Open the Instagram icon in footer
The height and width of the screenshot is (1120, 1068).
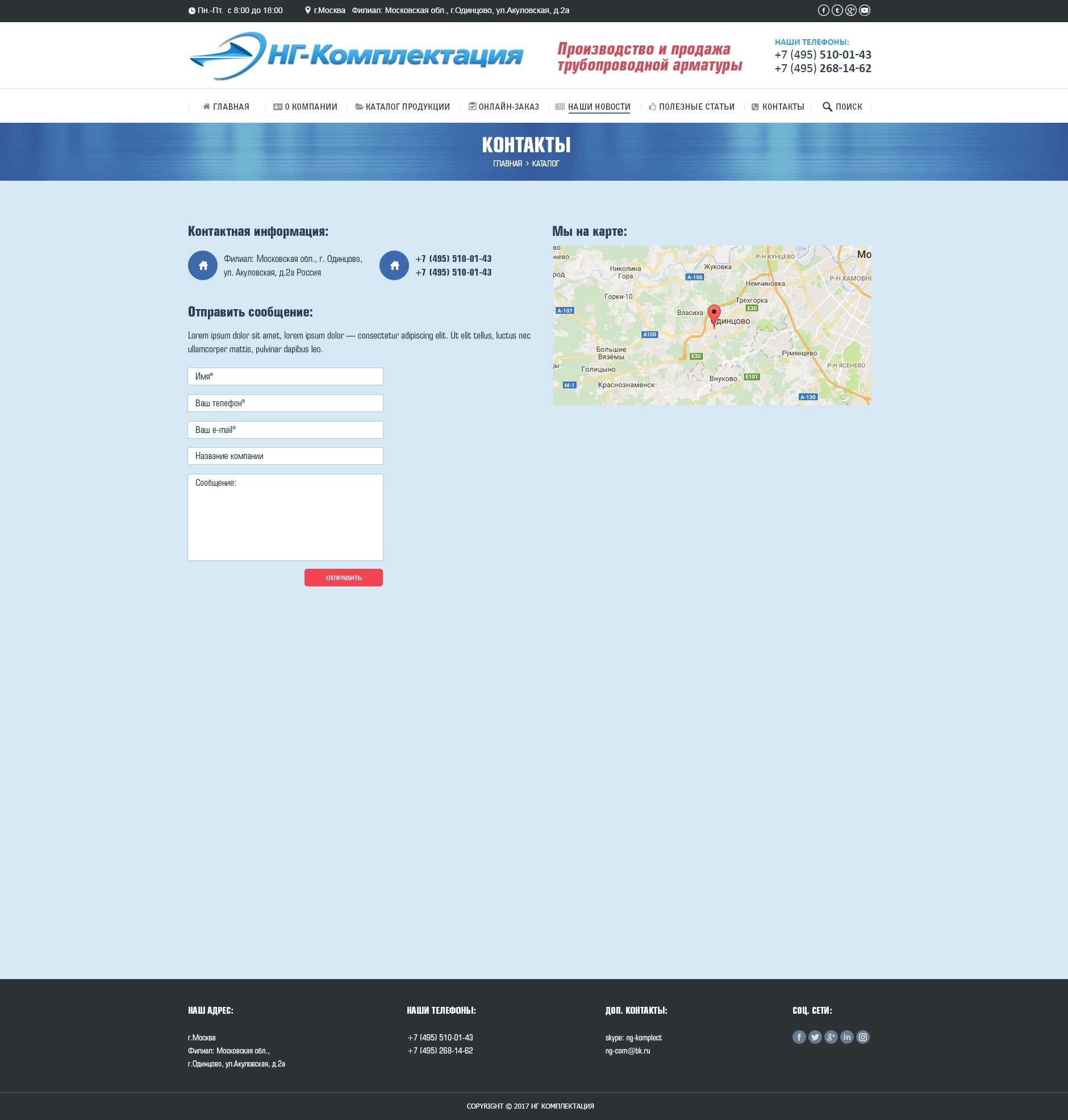pos(862,1037)
